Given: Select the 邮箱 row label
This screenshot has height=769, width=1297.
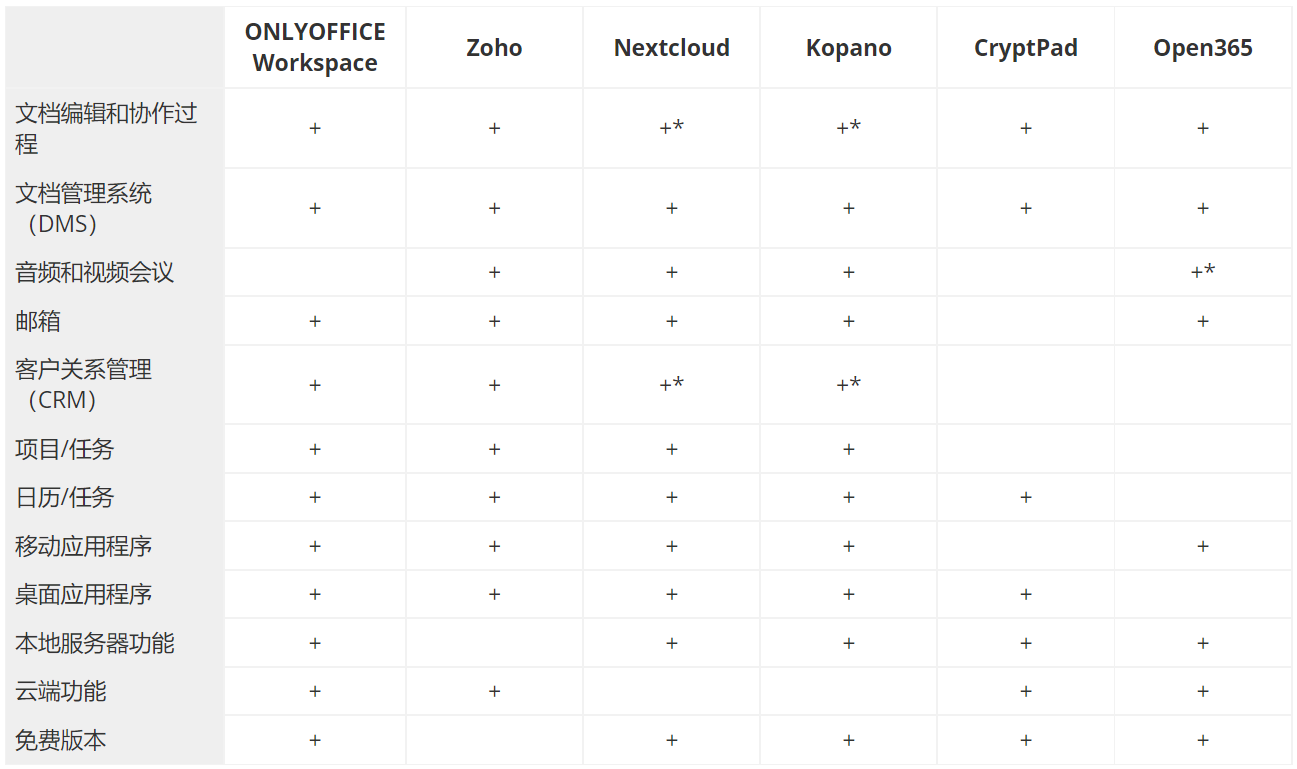Looking at the screenshot, I should click(x=38, y=321).
